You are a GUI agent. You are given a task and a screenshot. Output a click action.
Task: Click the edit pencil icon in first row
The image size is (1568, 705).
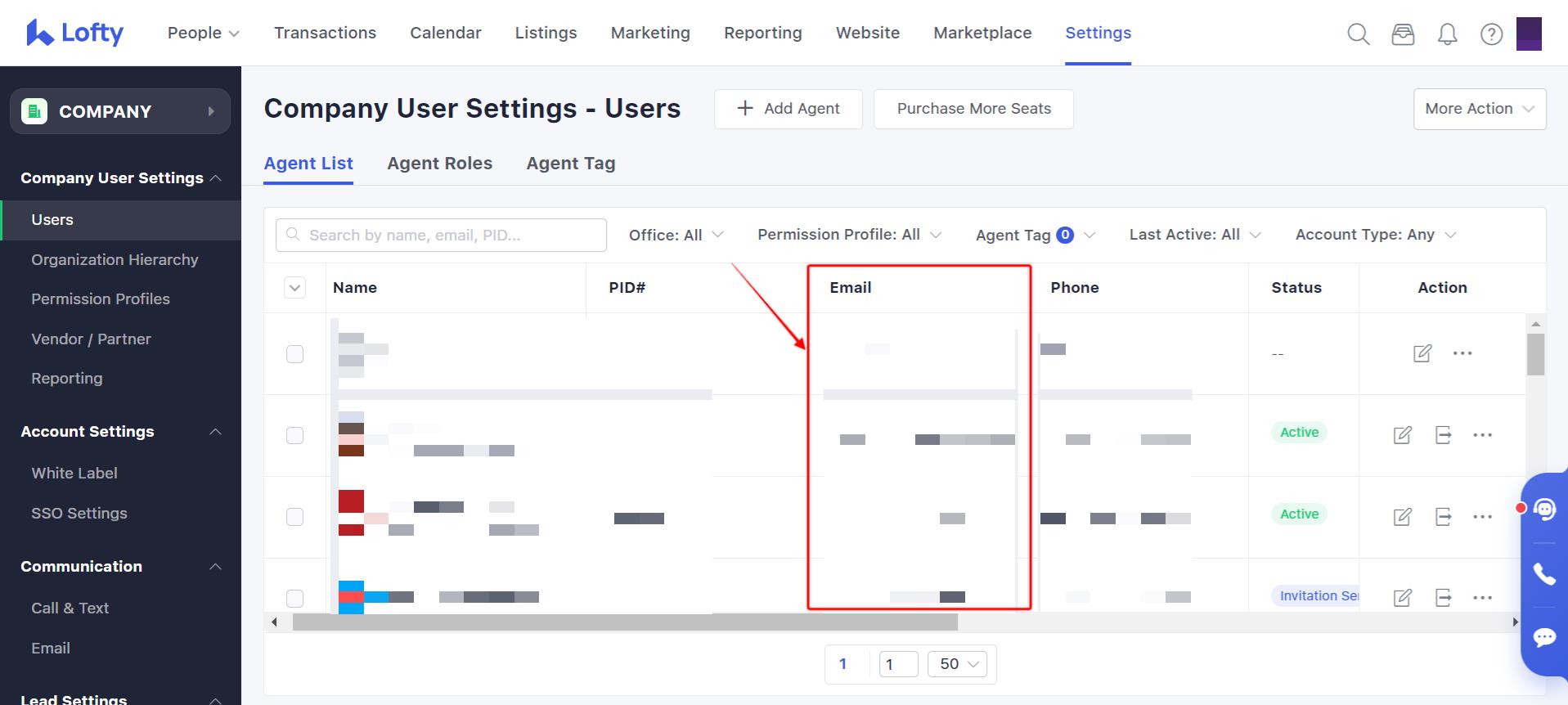click(1422, 353)
